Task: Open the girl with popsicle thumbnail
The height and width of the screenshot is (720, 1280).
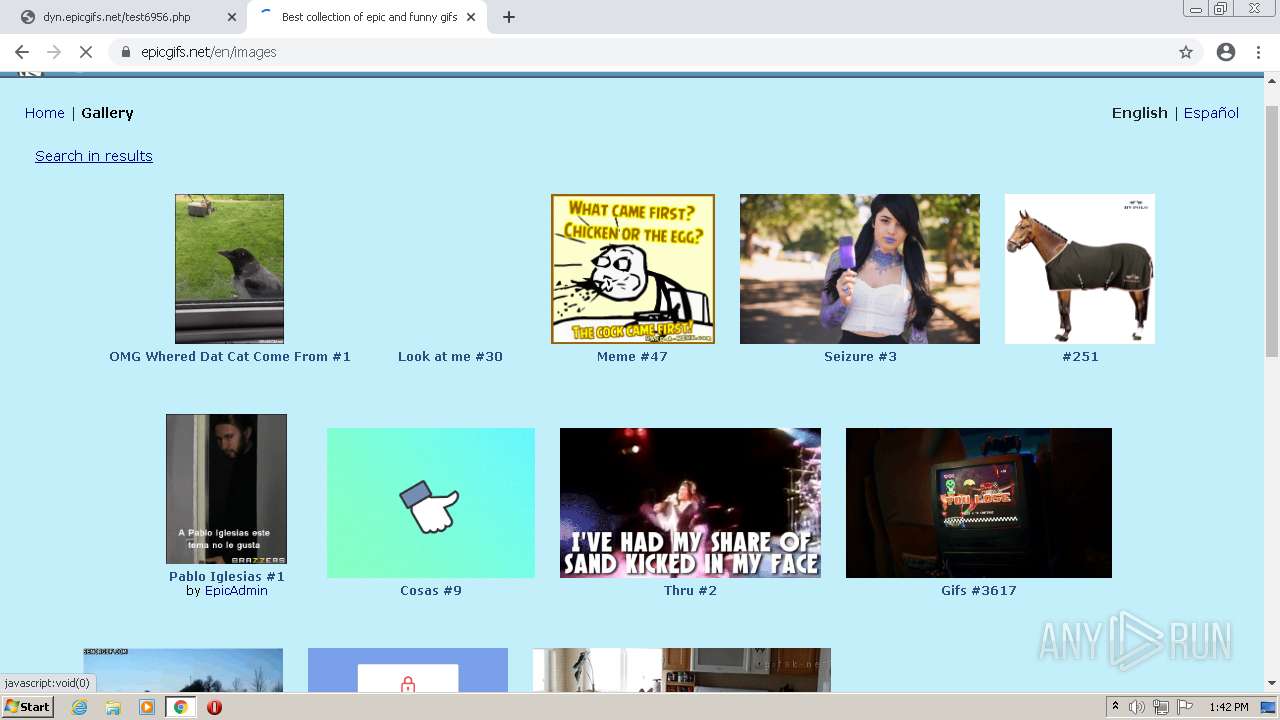Action: click(860, 269)
